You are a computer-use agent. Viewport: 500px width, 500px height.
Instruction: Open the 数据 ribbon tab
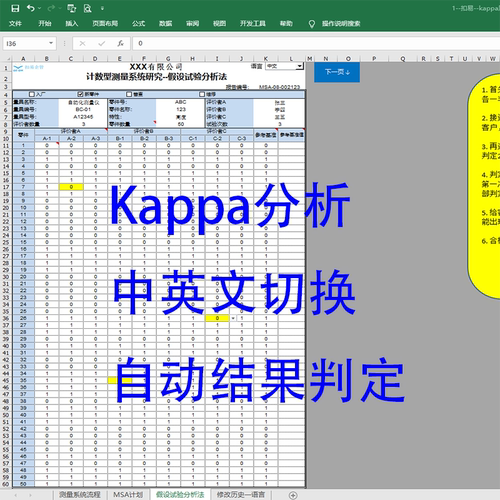(x=165, y=24)
